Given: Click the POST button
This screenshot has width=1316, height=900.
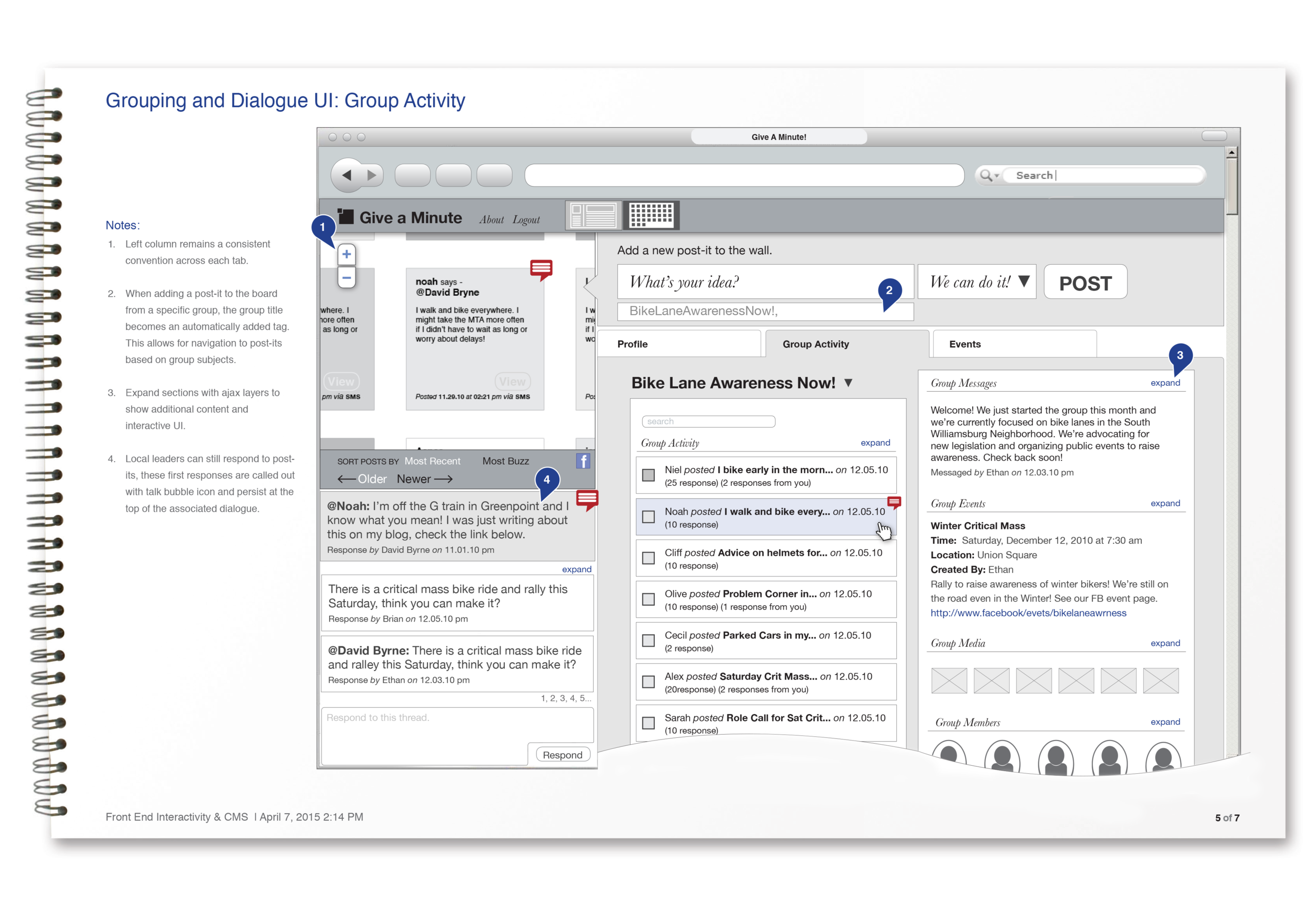Looking at the screenshot, I should click(1085, 282).
